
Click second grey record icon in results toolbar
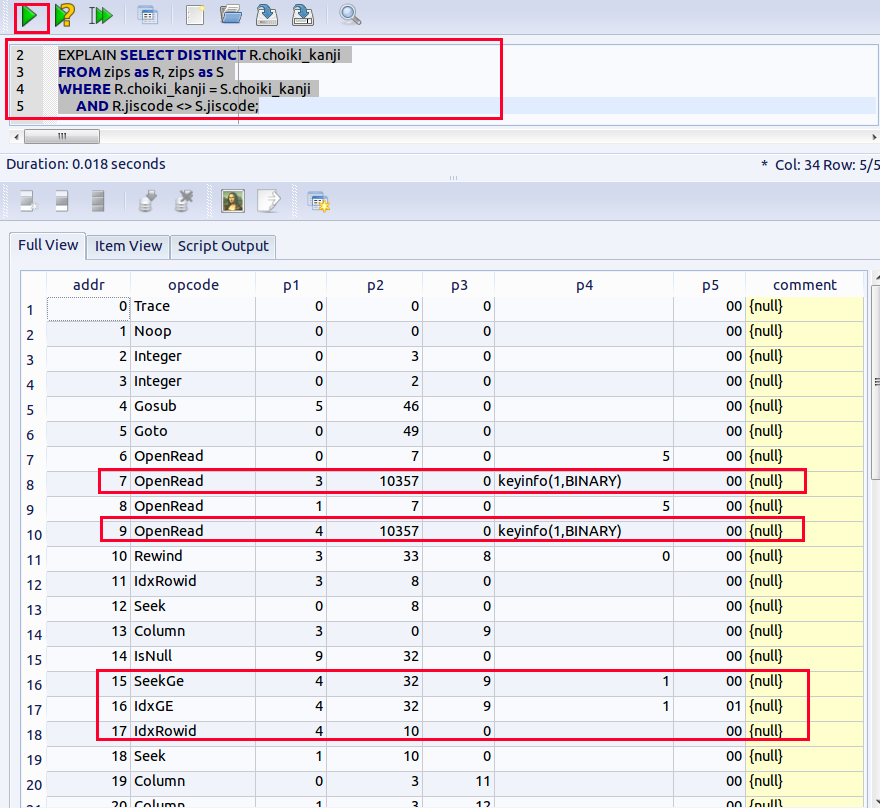pyautogui.click(x=62, y=201)
